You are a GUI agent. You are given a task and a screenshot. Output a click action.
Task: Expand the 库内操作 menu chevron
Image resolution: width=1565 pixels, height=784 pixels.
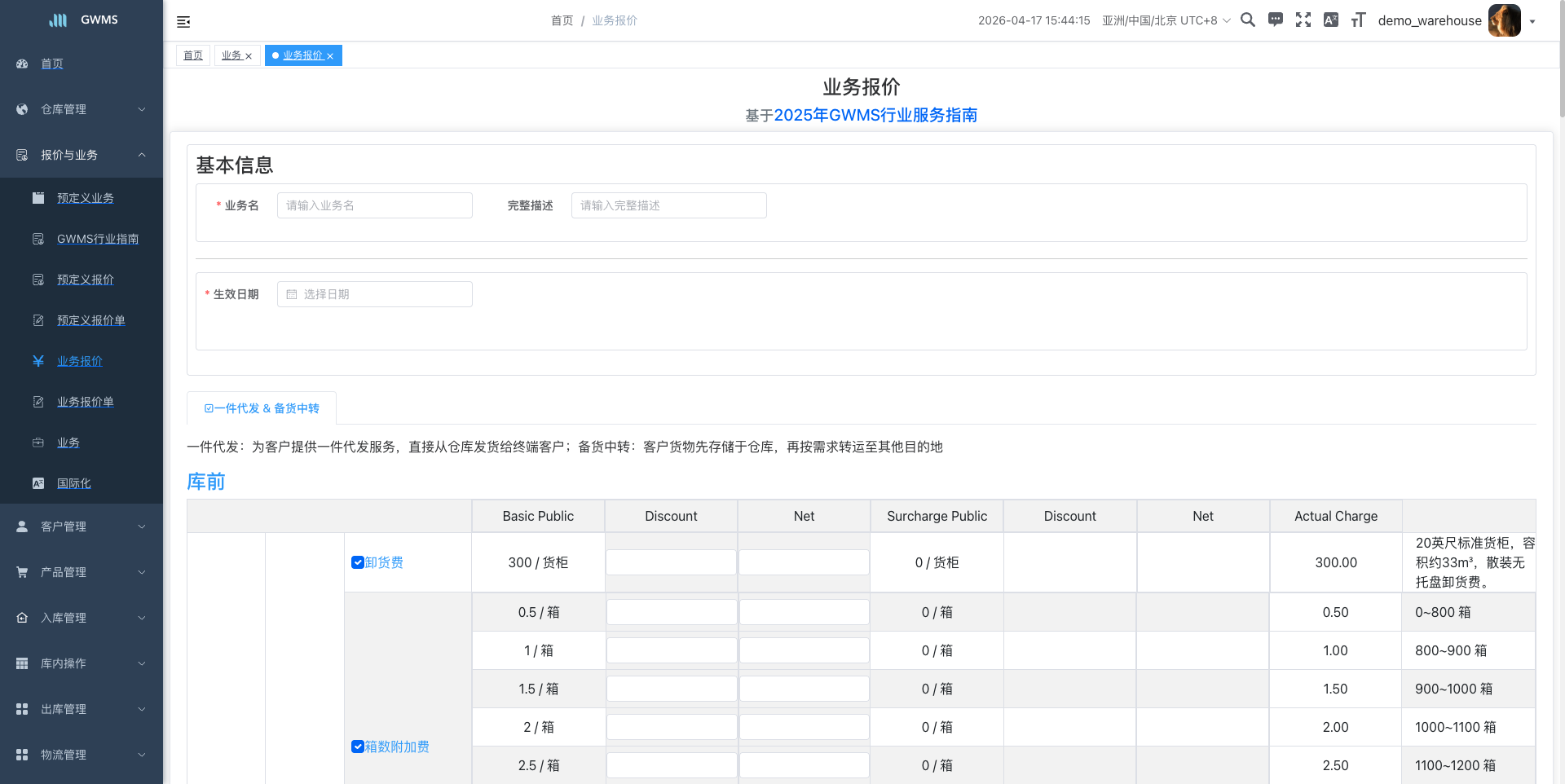[x=142, y=663]
